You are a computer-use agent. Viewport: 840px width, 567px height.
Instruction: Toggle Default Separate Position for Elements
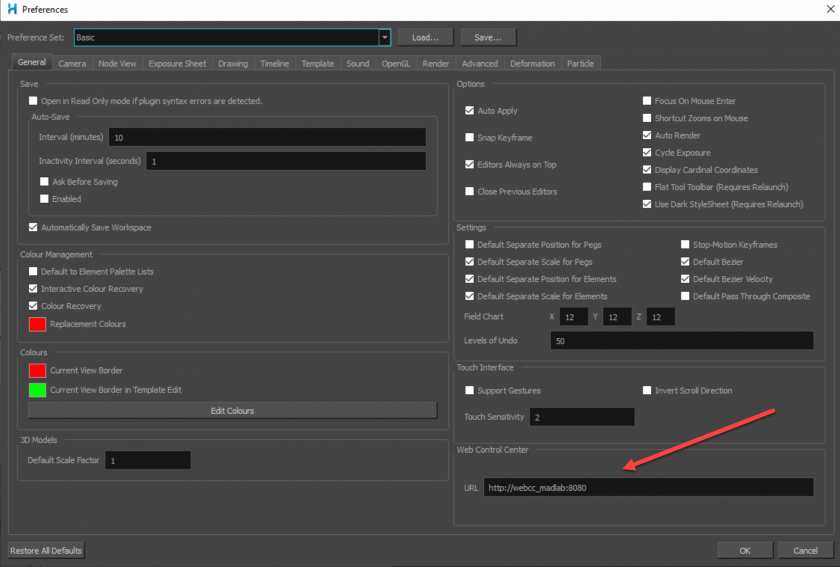[x=470, y=279]
